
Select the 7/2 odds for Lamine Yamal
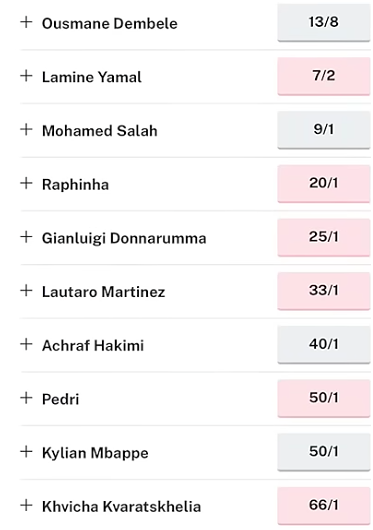click(324, 76)
